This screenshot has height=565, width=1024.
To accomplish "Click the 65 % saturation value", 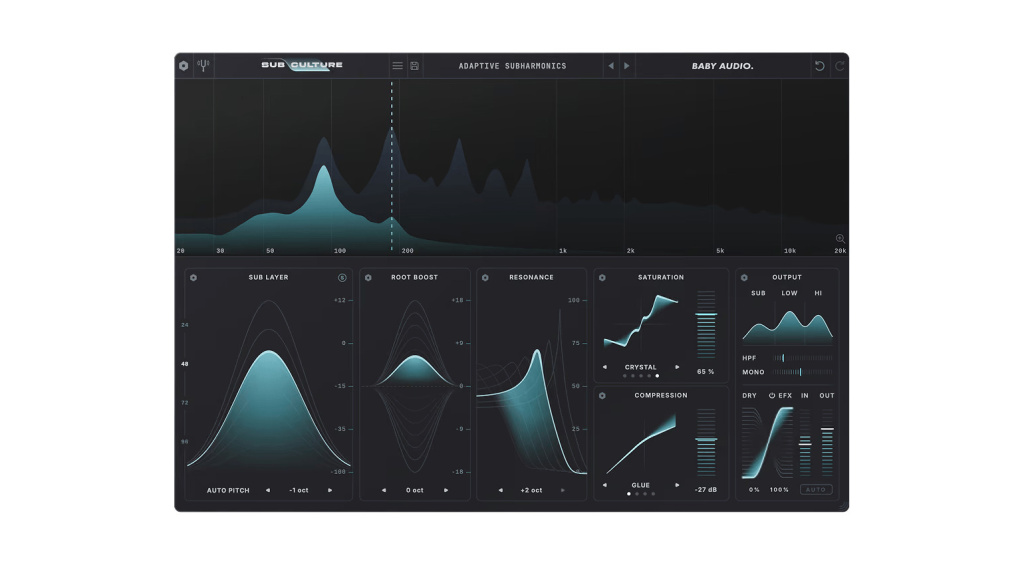I will (705, 372).
